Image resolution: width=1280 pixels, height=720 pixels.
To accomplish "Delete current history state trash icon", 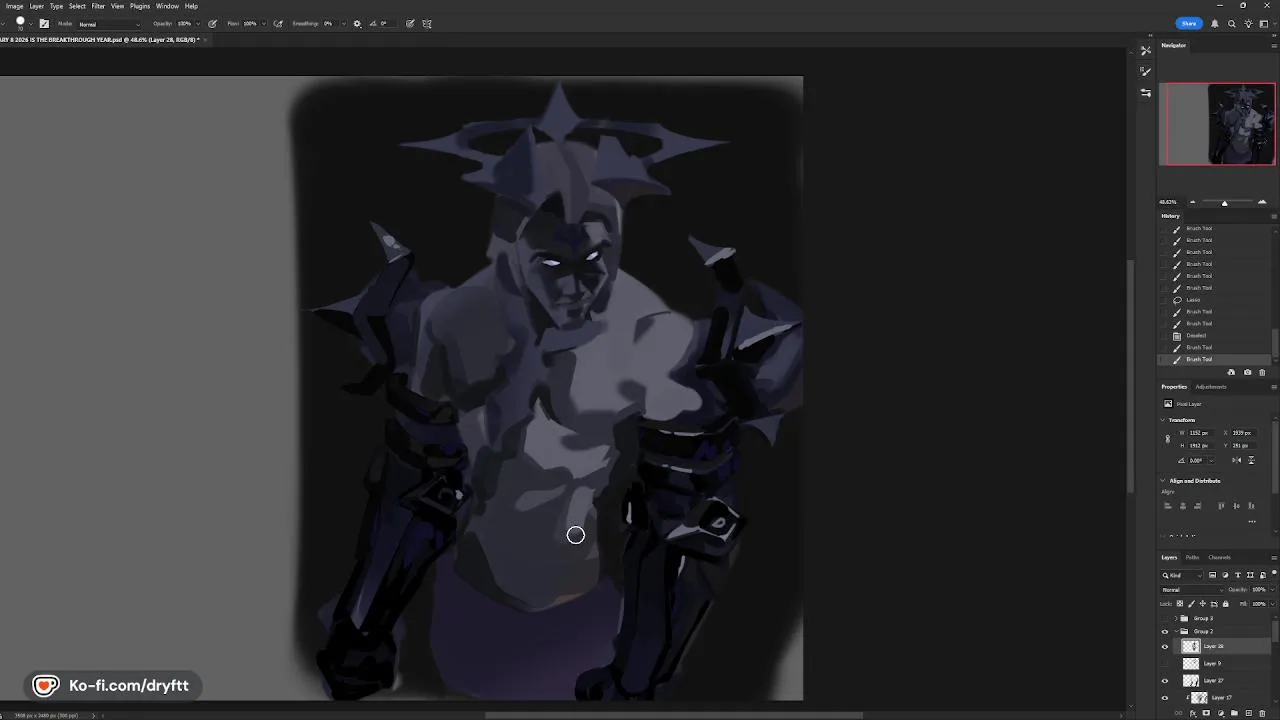I will 1262,372.
